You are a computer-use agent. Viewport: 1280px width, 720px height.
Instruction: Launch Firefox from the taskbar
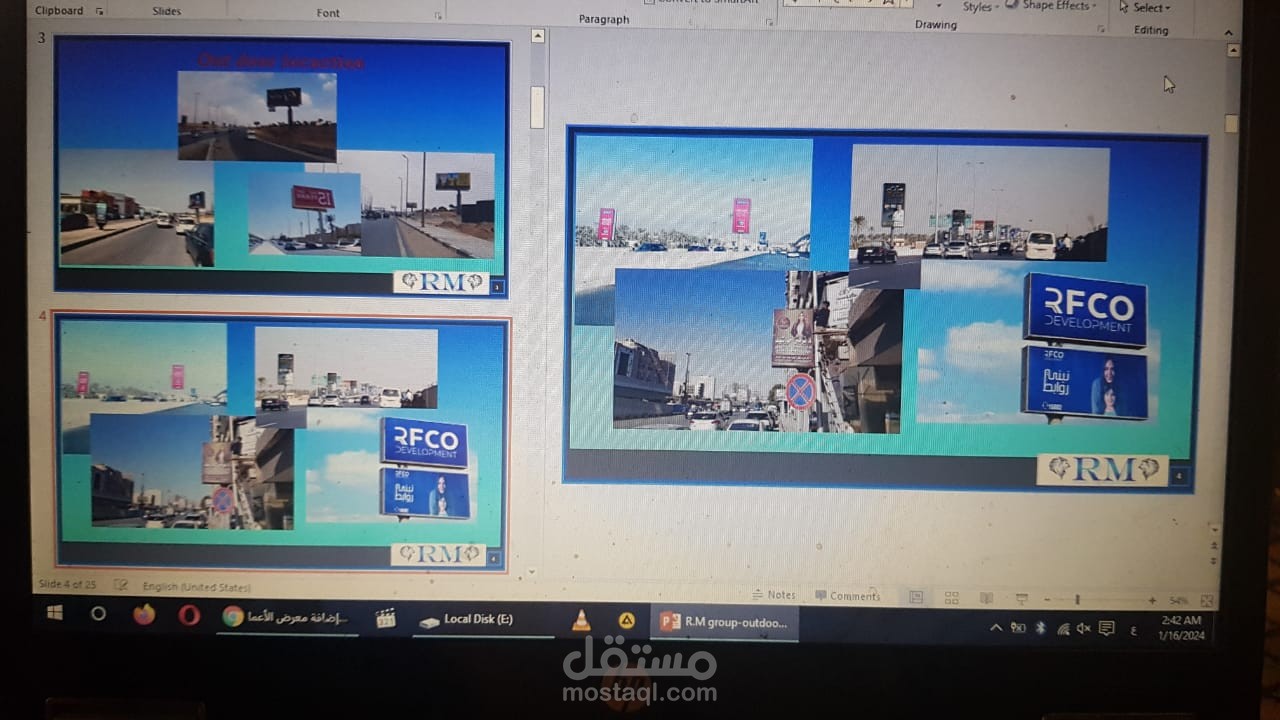[x=144, y=615]
